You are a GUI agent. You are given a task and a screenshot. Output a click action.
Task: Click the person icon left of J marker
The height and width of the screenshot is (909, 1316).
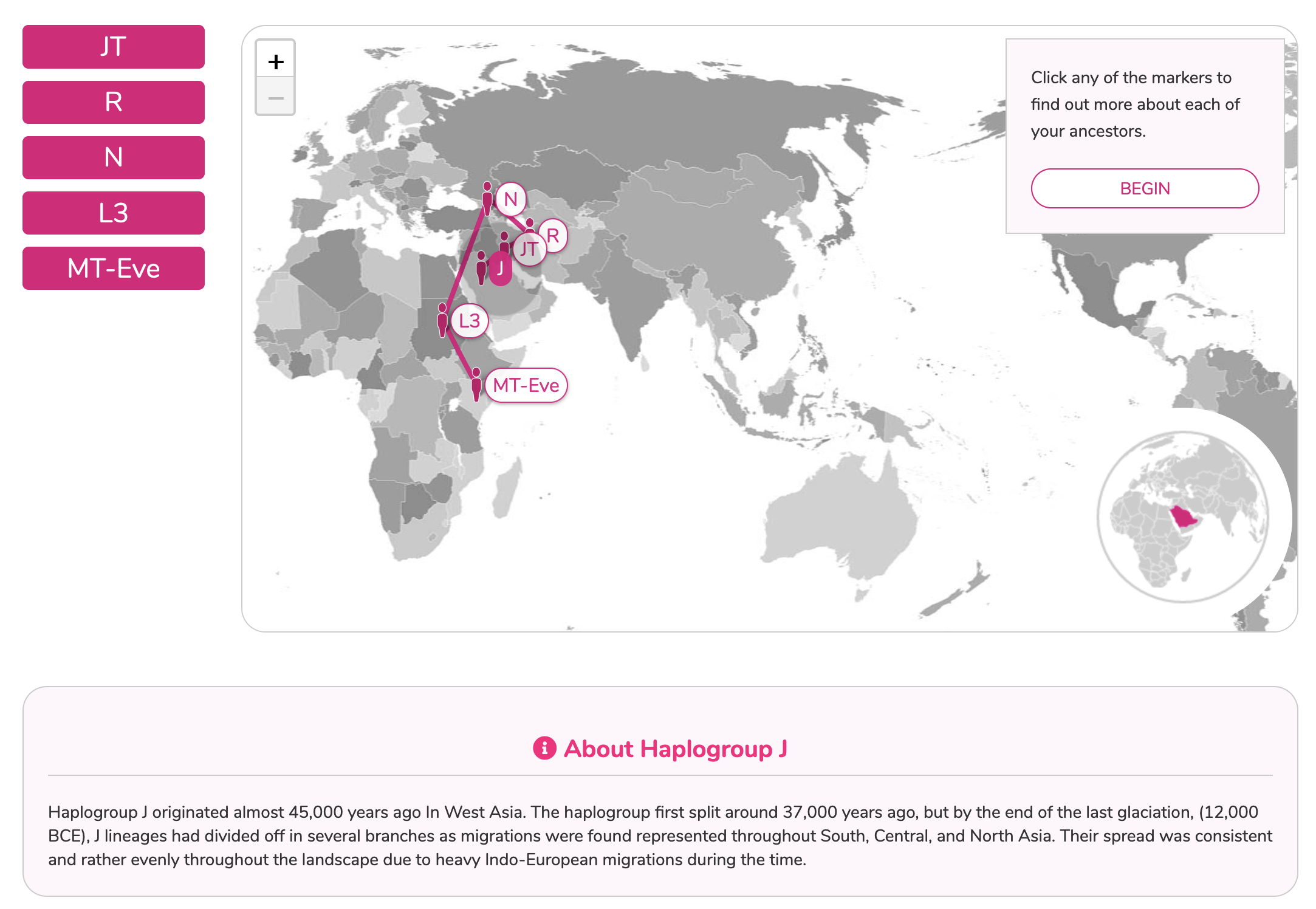tap(481, 267)
